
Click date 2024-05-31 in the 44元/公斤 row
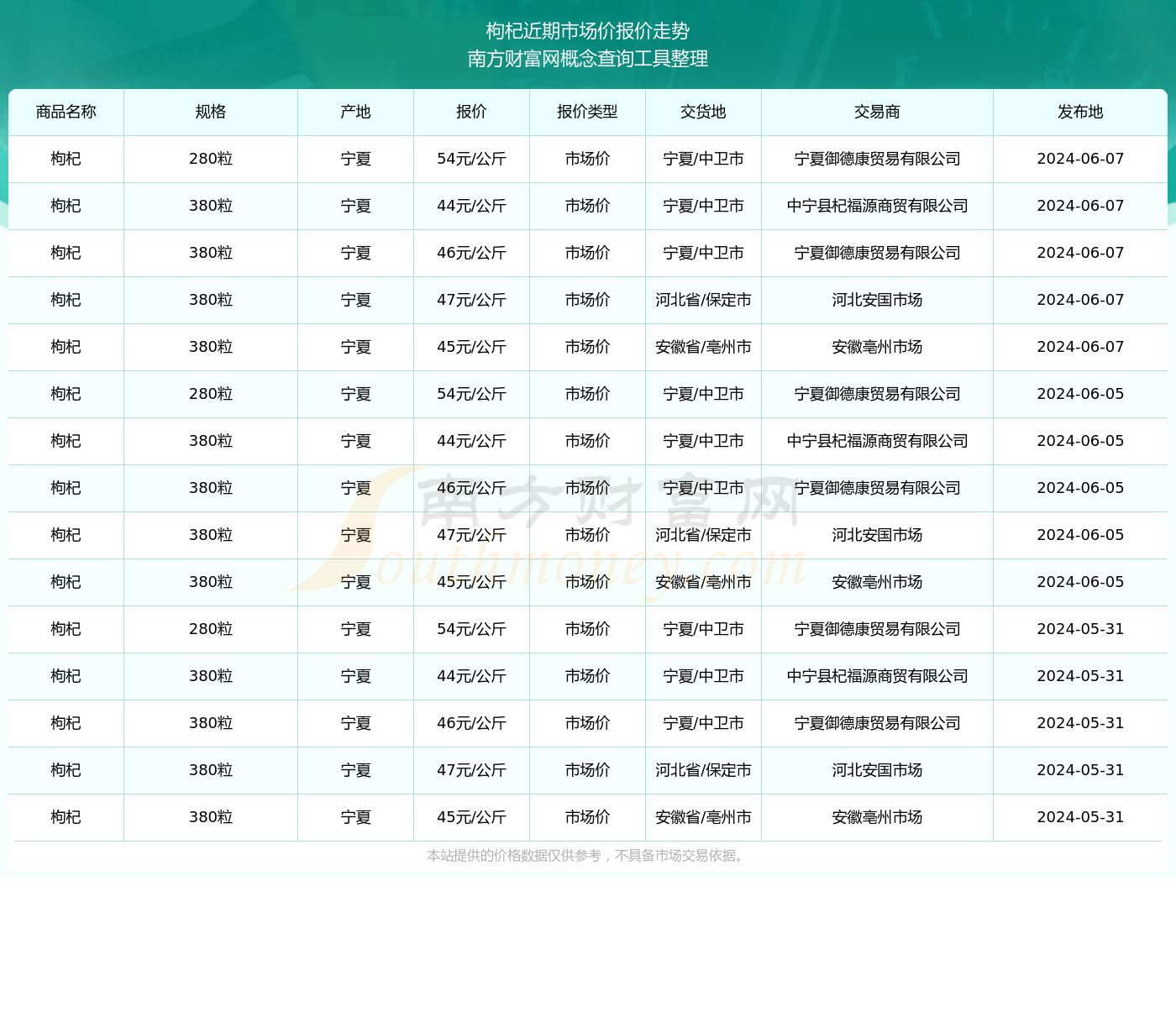pyautogui.click(x=1080, y=676)
